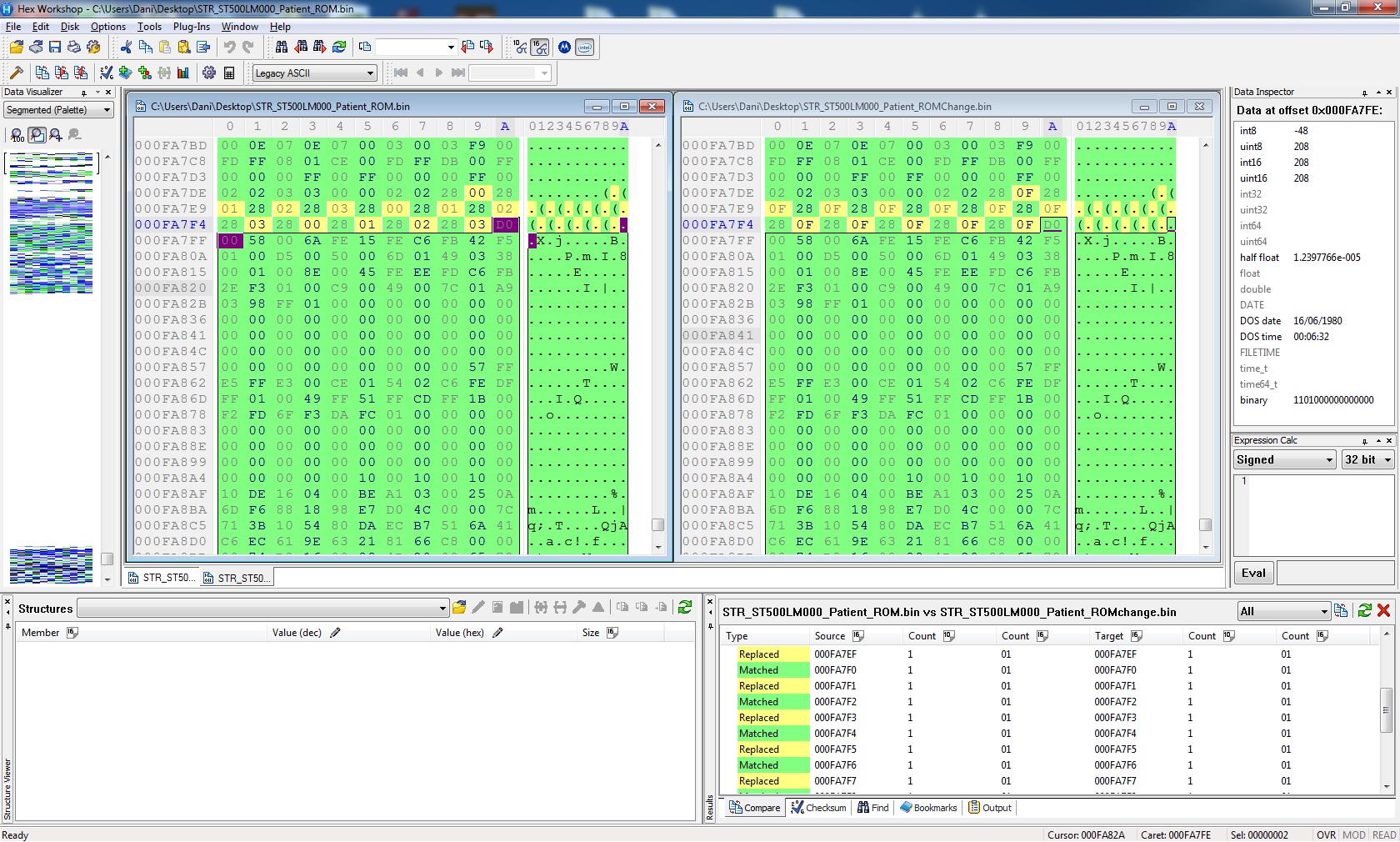Image resolution: width=1400 pixels, height=842 pixels.
Task: Open the Plug-Ins menu
Action: coord(192,27)
